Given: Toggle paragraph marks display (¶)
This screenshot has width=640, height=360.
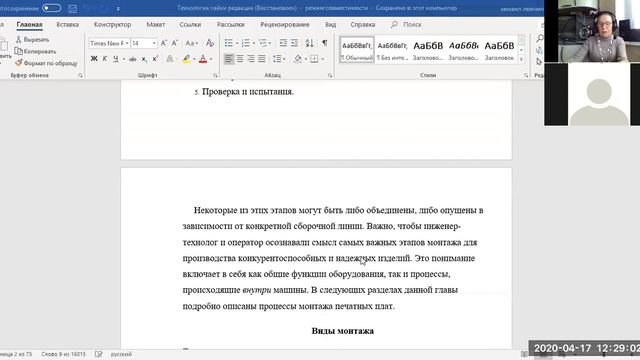Looking at the screenshot, I should point(324,43).
